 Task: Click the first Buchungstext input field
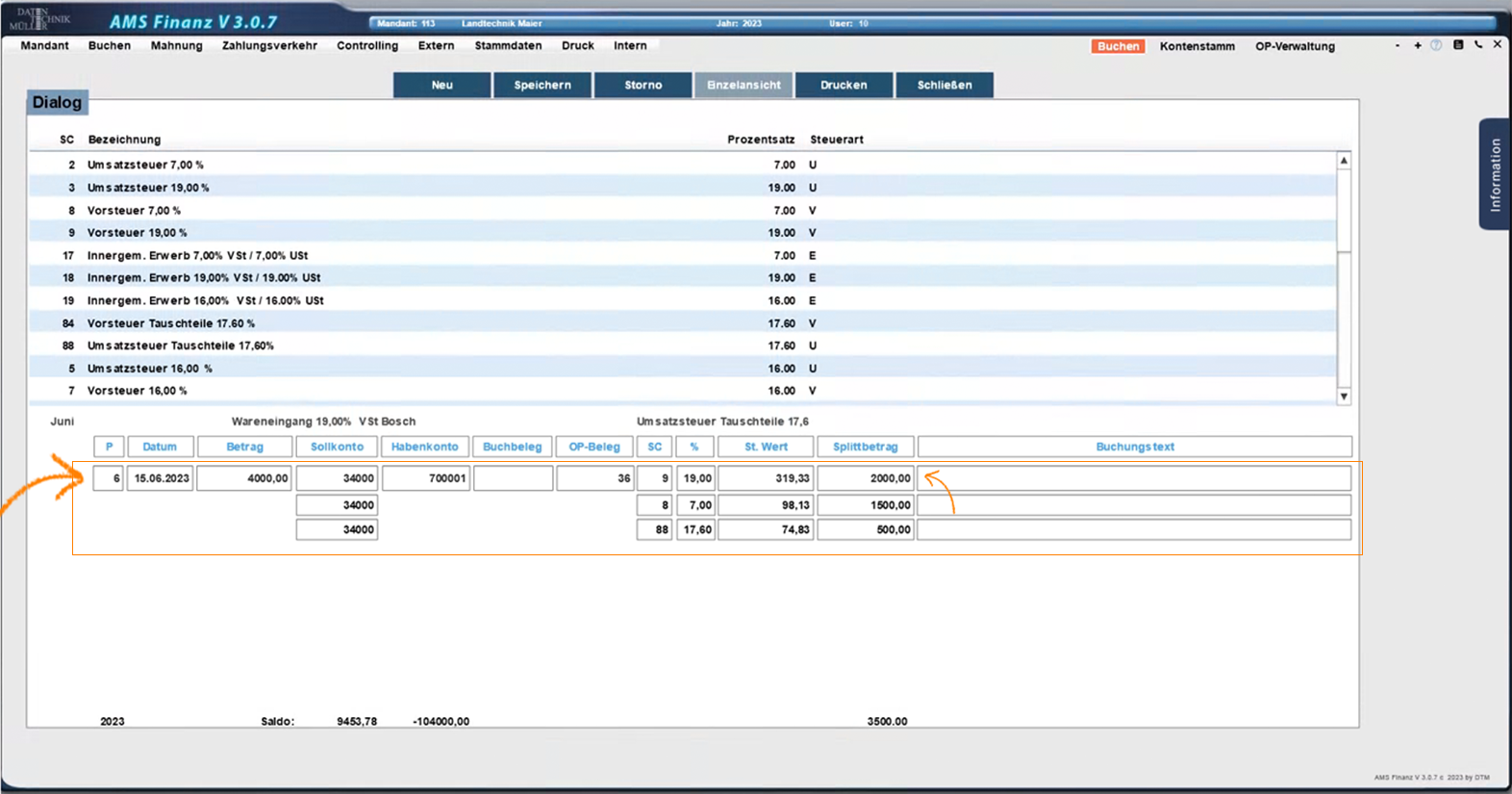[1135, 478]
